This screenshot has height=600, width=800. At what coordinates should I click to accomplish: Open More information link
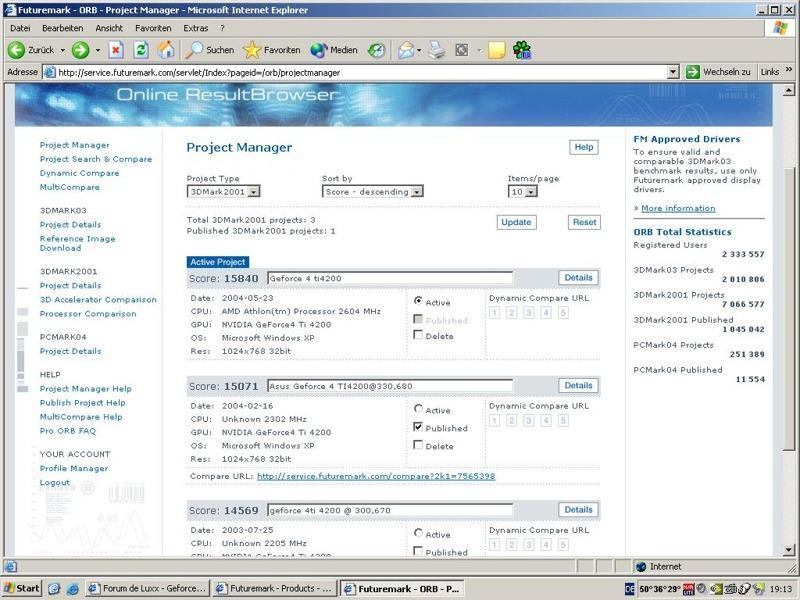click(x=678, y=208)
